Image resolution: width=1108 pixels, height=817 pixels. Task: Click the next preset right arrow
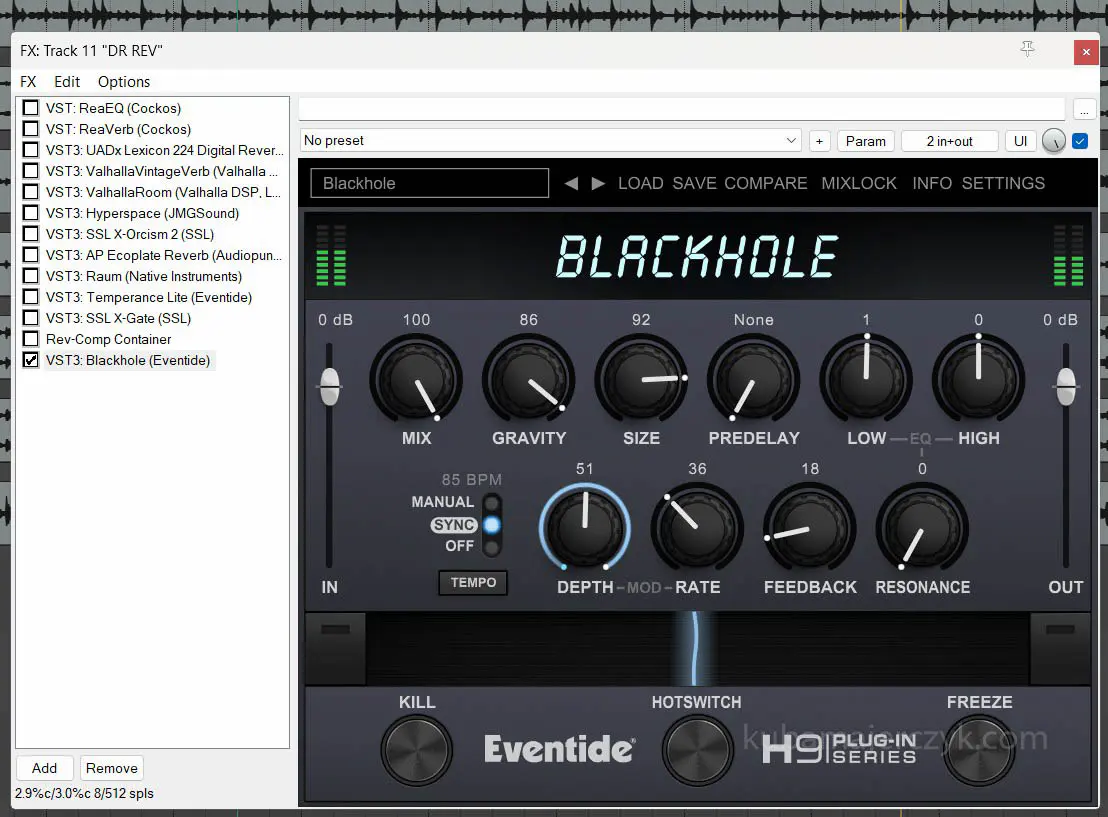point(598,183)
